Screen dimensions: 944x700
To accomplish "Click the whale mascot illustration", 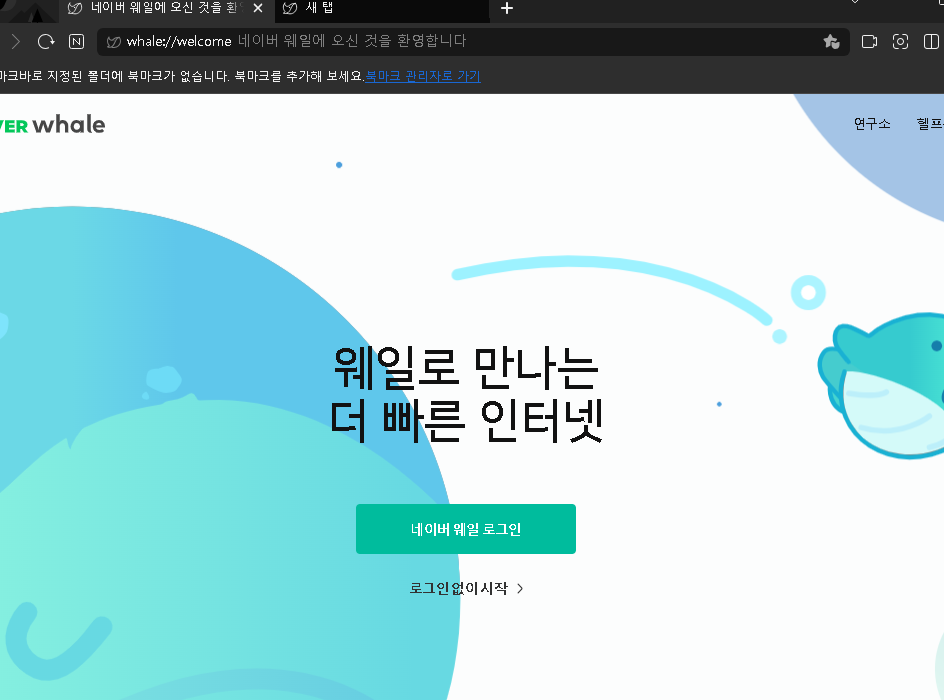I will point(882,385).
